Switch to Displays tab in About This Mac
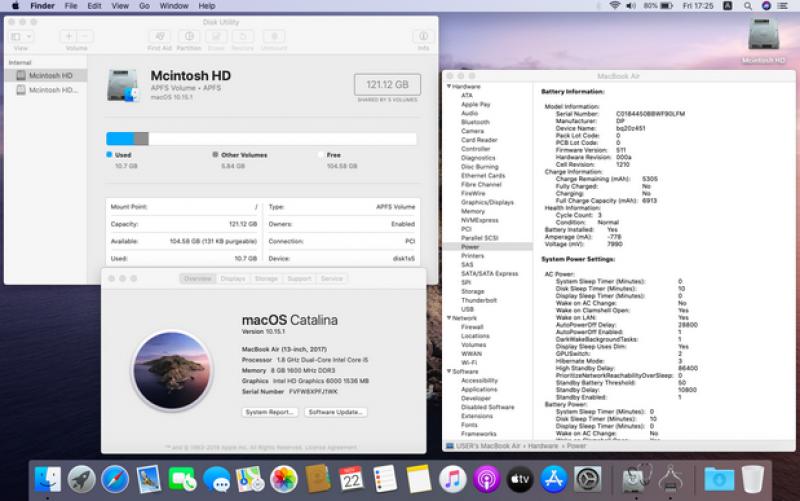This screenshot has height=501, width=800. [x=233, y=279]
